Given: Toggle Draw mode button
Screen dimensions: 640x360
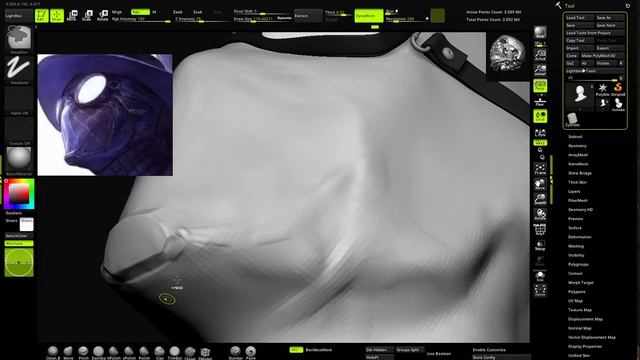Looking at the screenshot, I should (x=57, y=16).
